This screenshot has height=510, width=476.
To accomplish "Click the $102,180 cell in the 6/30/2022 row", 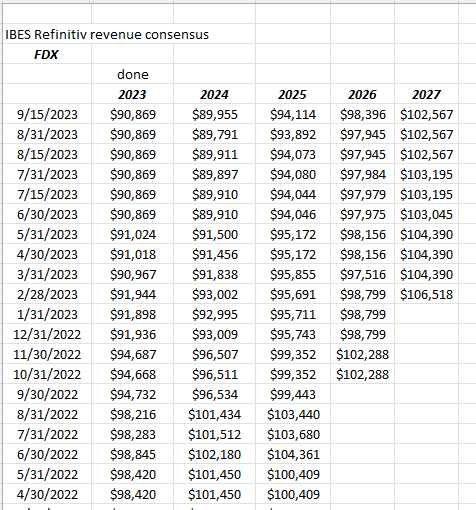I will (215, 454).
